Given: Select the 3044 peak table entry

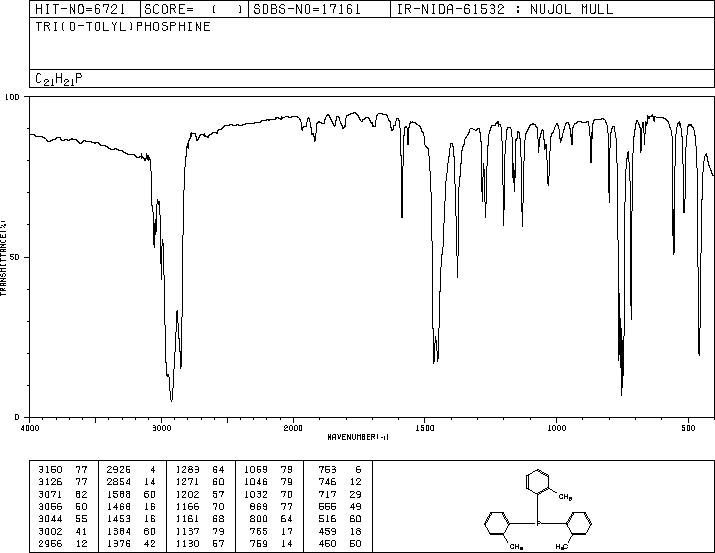Looking at the screenshot, I should click(x=63, y=519).
